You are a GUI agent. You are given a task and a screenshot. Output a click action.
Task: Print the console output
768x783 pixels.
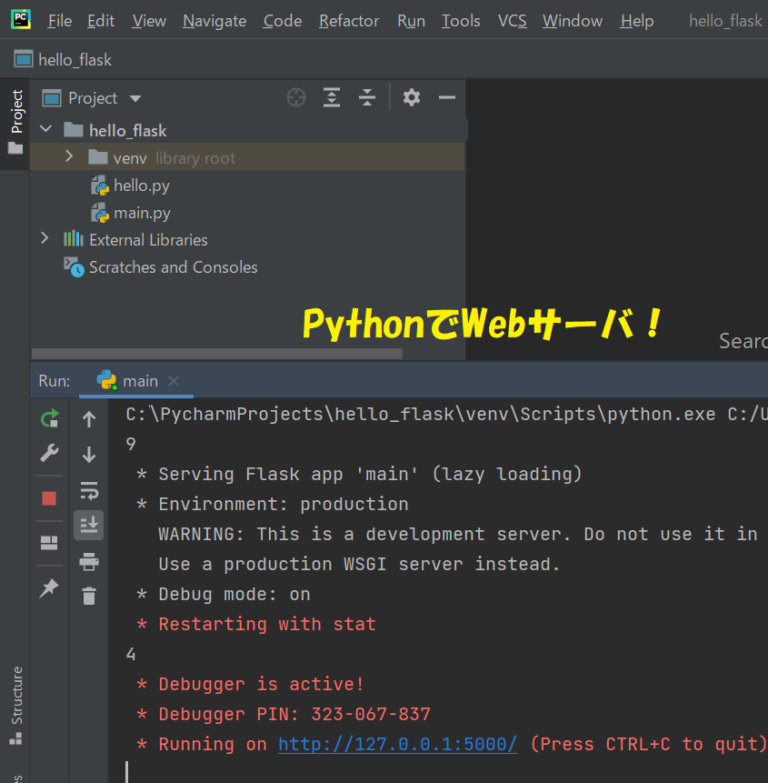(89, 561)
